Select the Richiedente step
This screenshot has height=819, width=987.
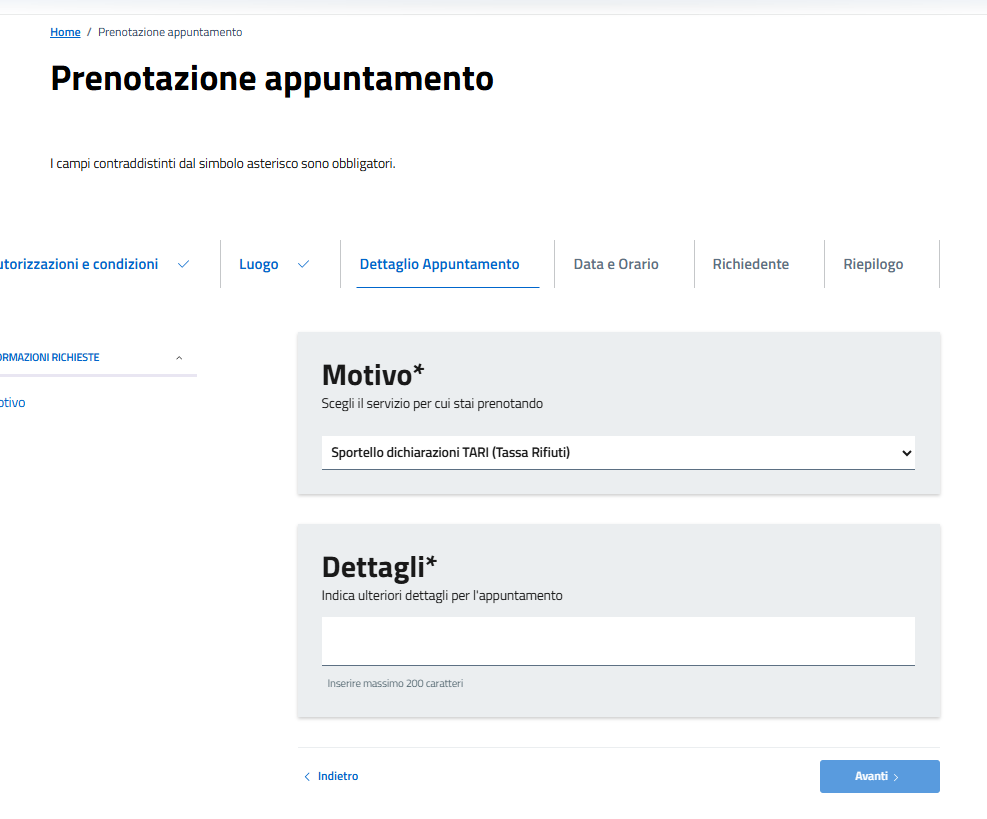click(753, 263)
